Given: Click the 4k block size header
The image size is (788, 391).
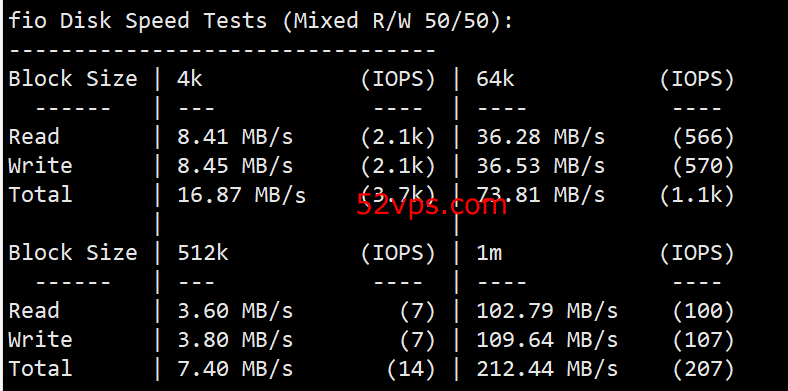Looking at the screenshot, I should [190, 79].
